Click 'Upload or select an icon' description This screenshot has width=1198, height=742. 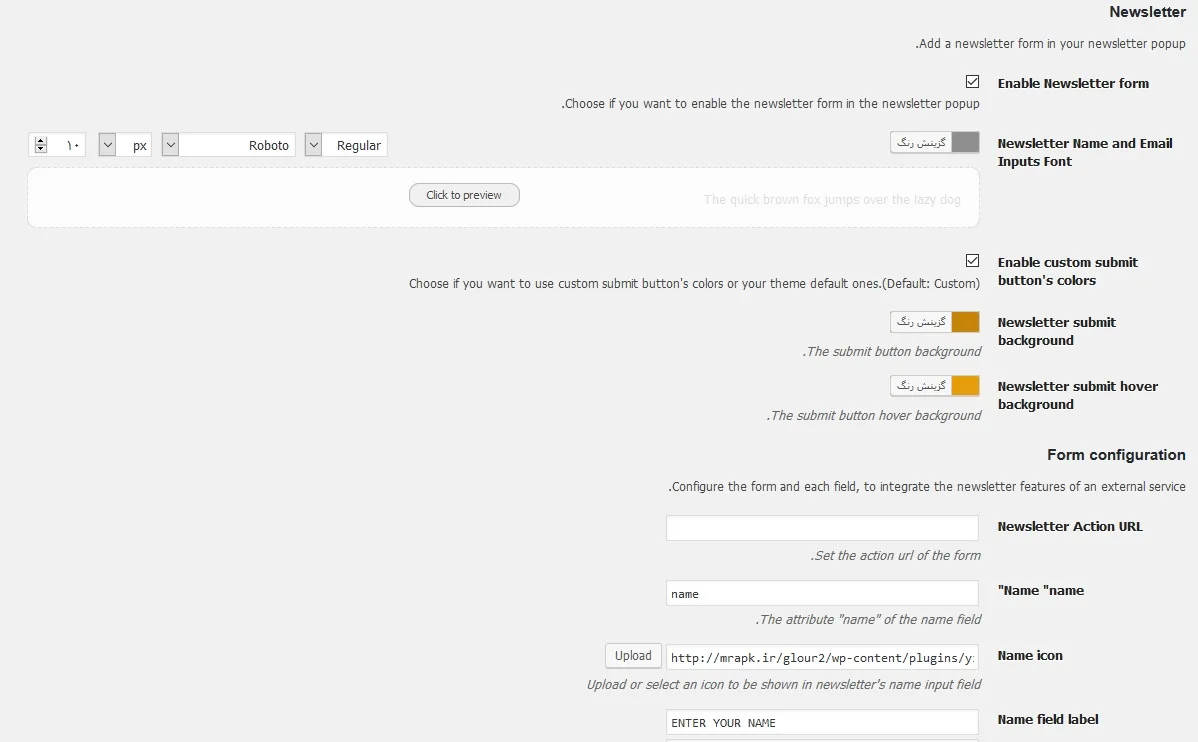783,685
